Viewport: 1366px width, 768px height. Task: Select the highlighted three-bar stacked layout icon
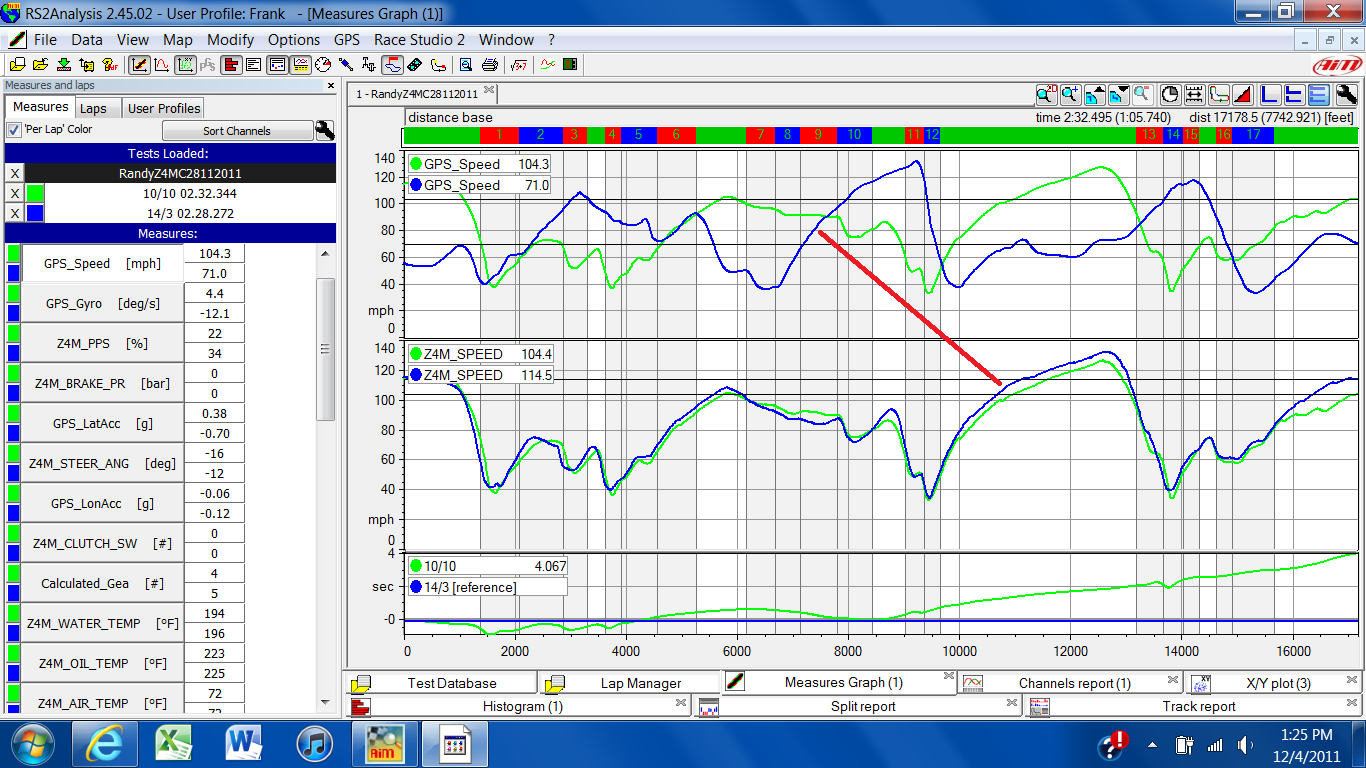click(x=1319, y=95)
